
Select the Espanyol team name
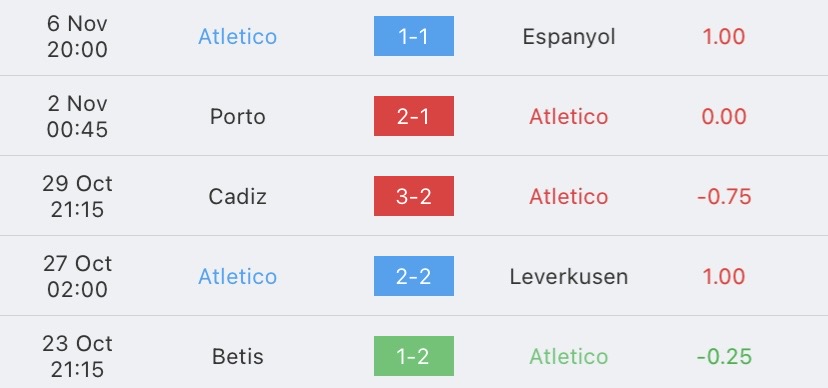pos(569,37)
